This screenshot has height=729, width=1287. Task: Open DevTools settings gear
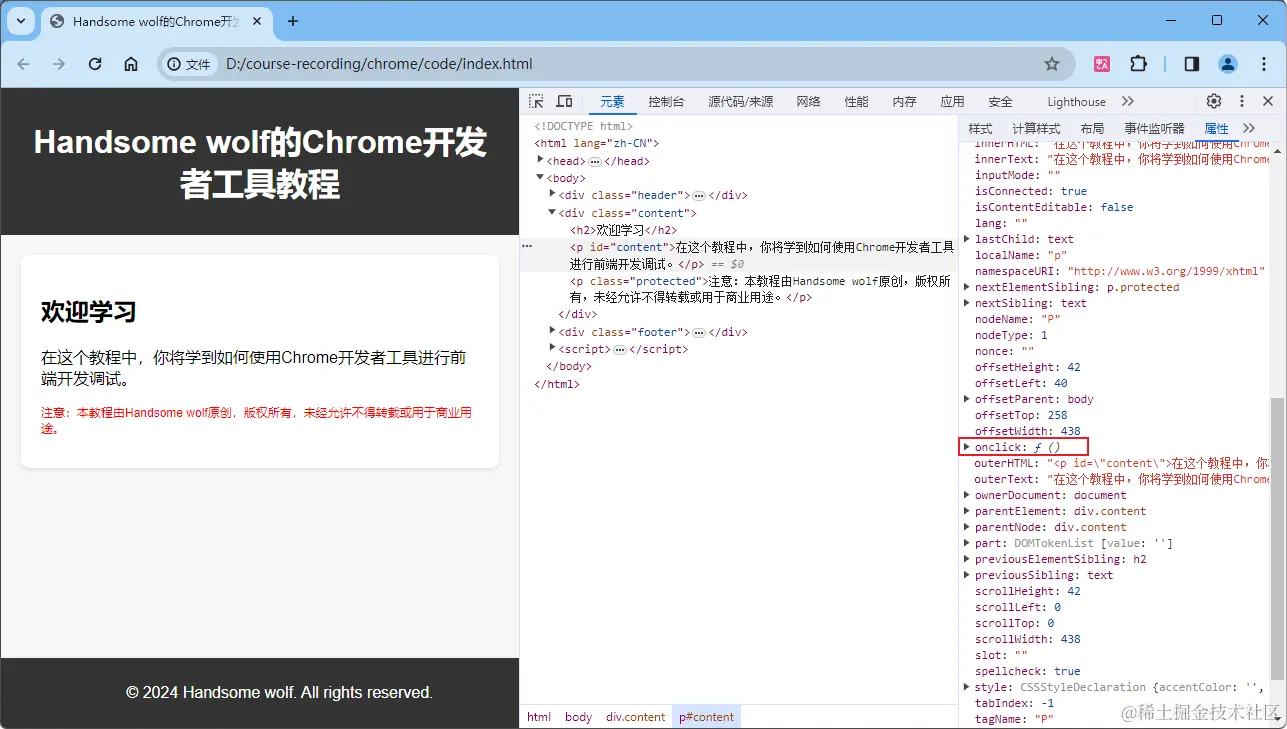tap(1214, 101)
